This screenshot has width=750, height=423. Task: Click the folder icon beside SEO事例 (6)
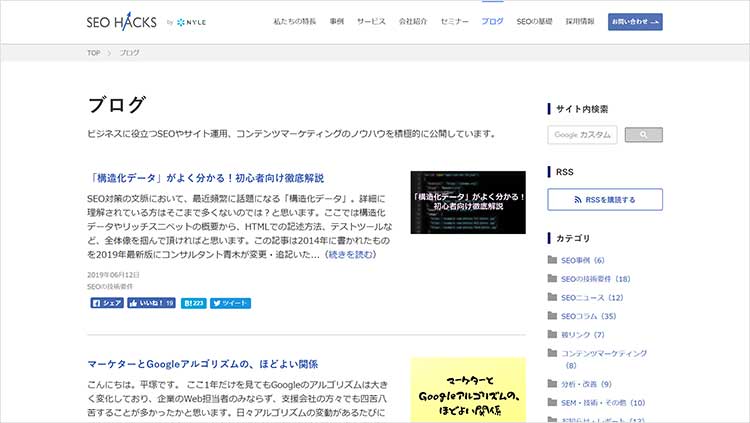click(x=552, y=260)
